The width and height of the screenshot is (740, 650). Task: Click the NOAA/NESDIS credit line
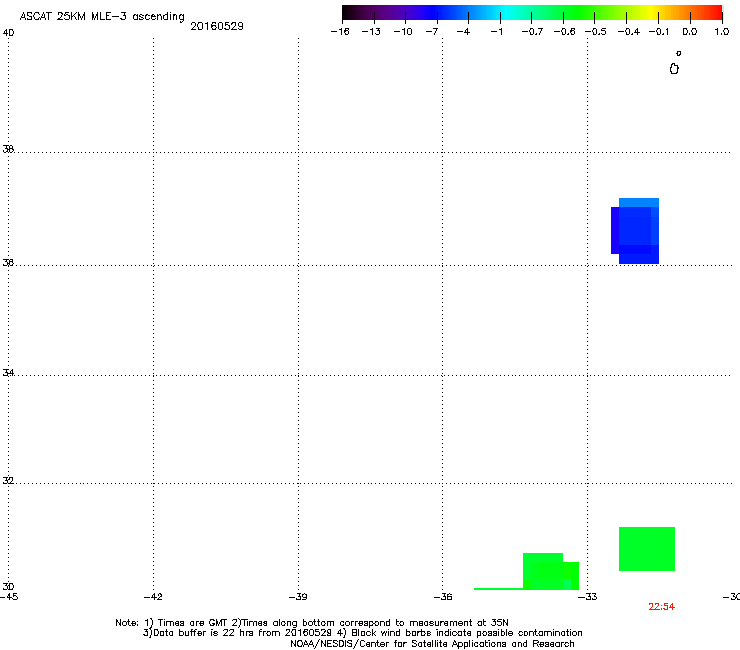[432, 644]
